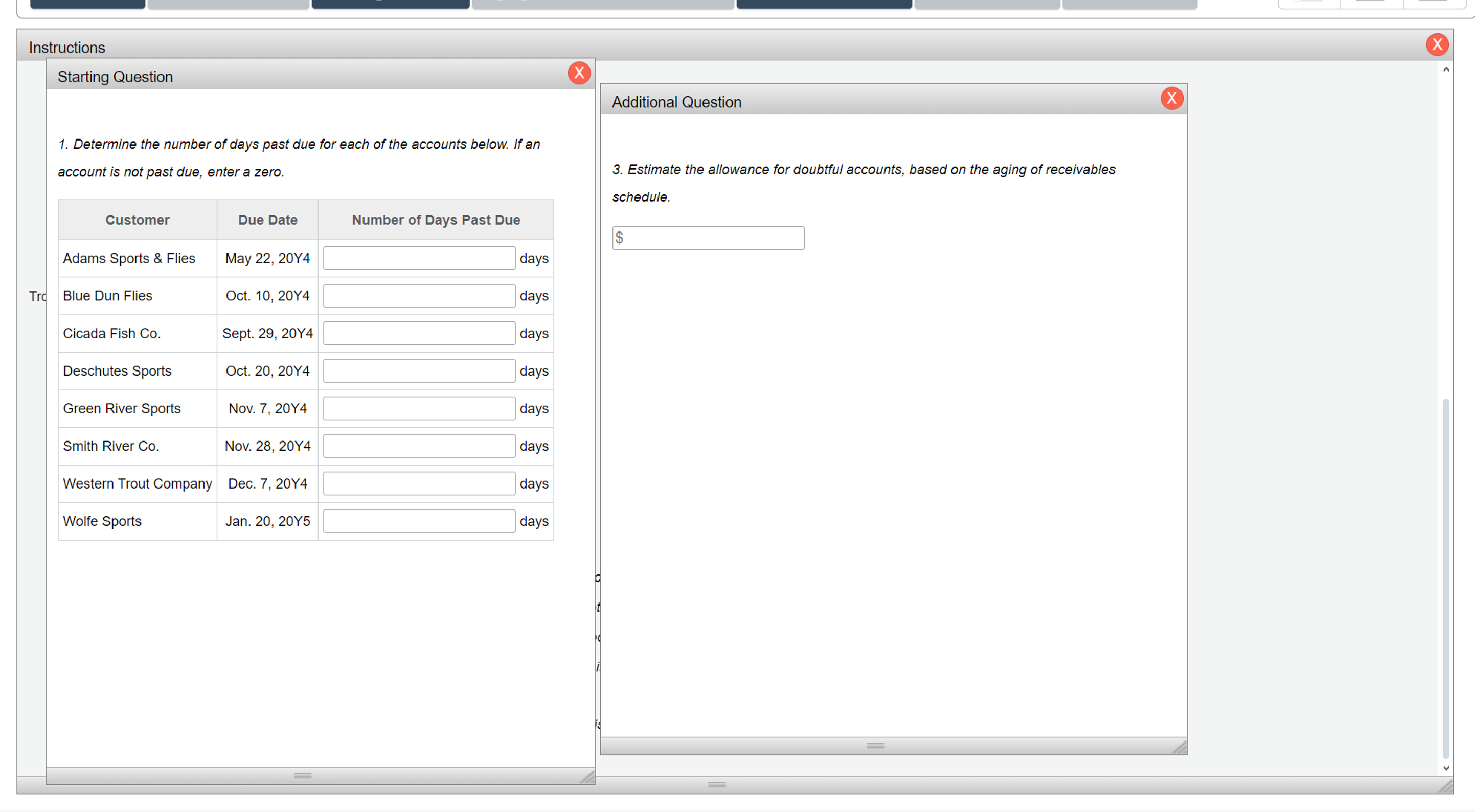1475x812 pixels.
Task: Focus Adams Sports & Flies days field
Action: click(419, 259)
